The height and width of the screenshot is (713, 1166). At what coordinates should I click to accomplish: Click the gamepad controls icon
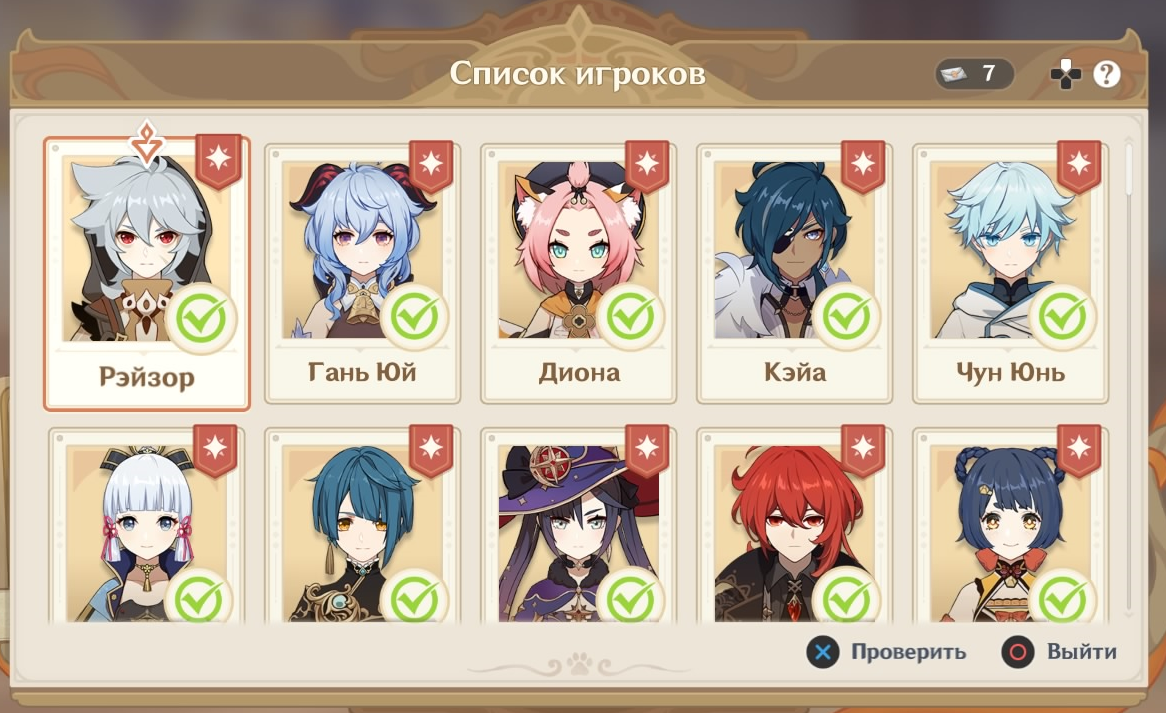(x=1066, y=74)
